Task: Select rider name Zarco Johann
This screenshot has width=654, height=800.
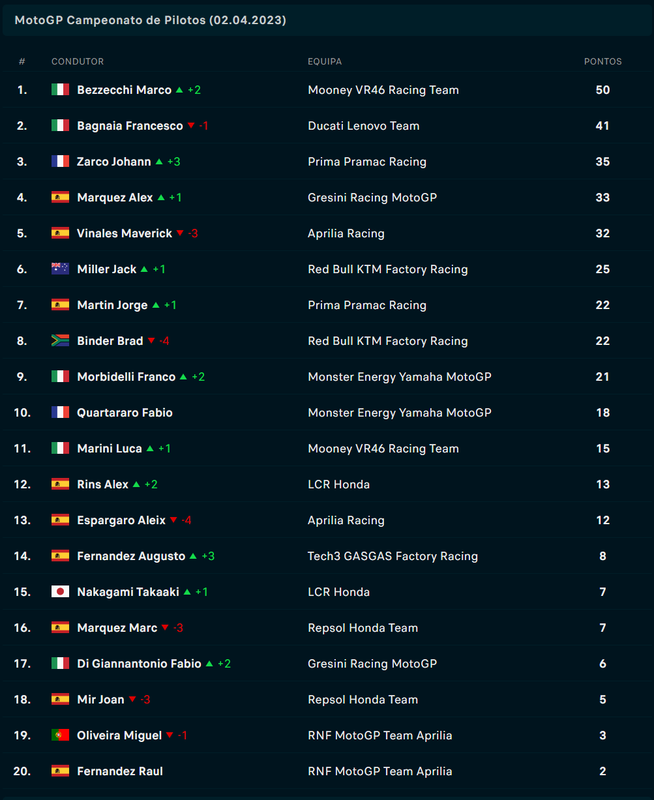Action: click(x=114, y=161)
